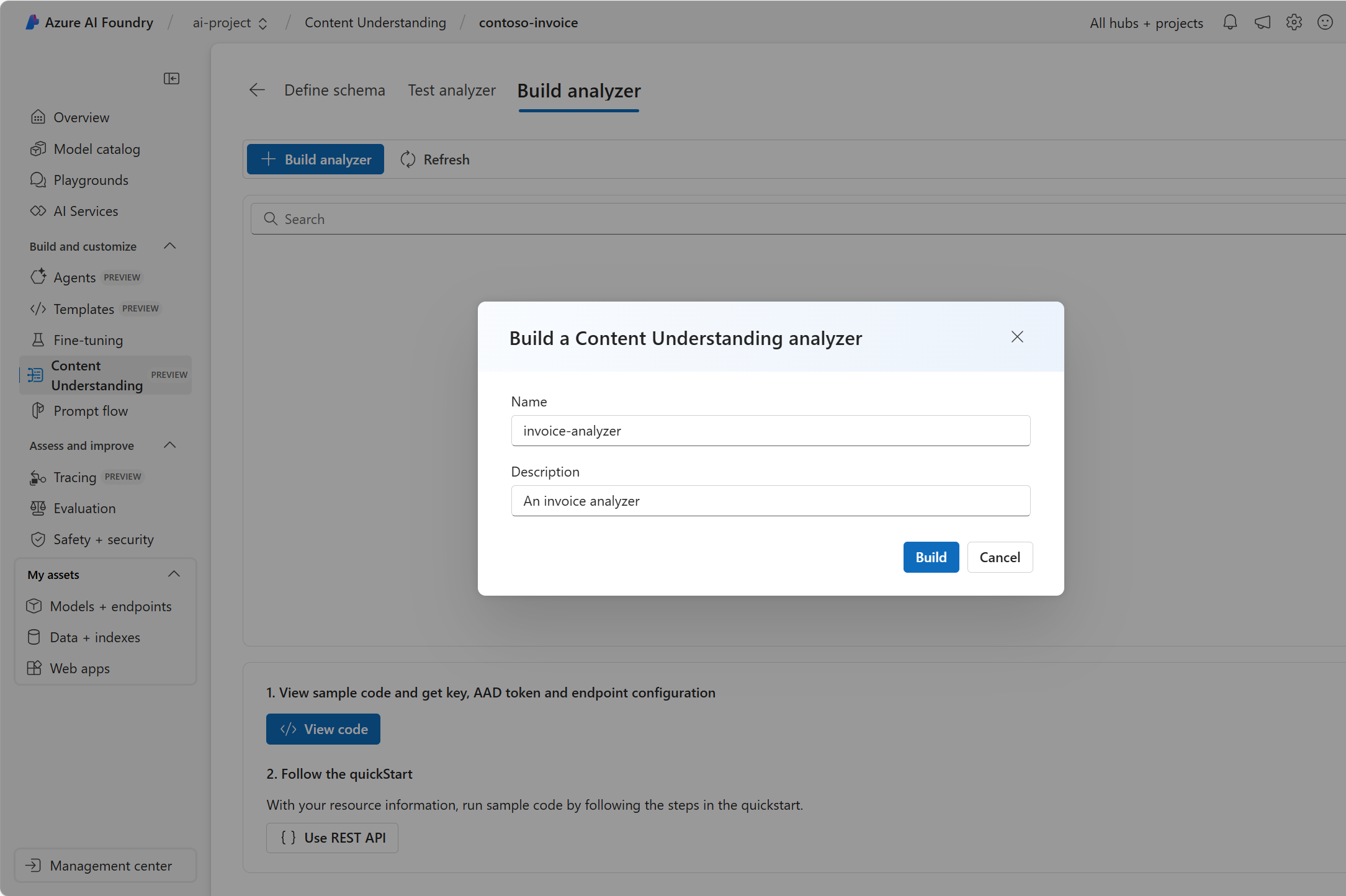This screenshot has height=896, width=1346.
Task: Click the Refresh button
Action: click(434, 159)
